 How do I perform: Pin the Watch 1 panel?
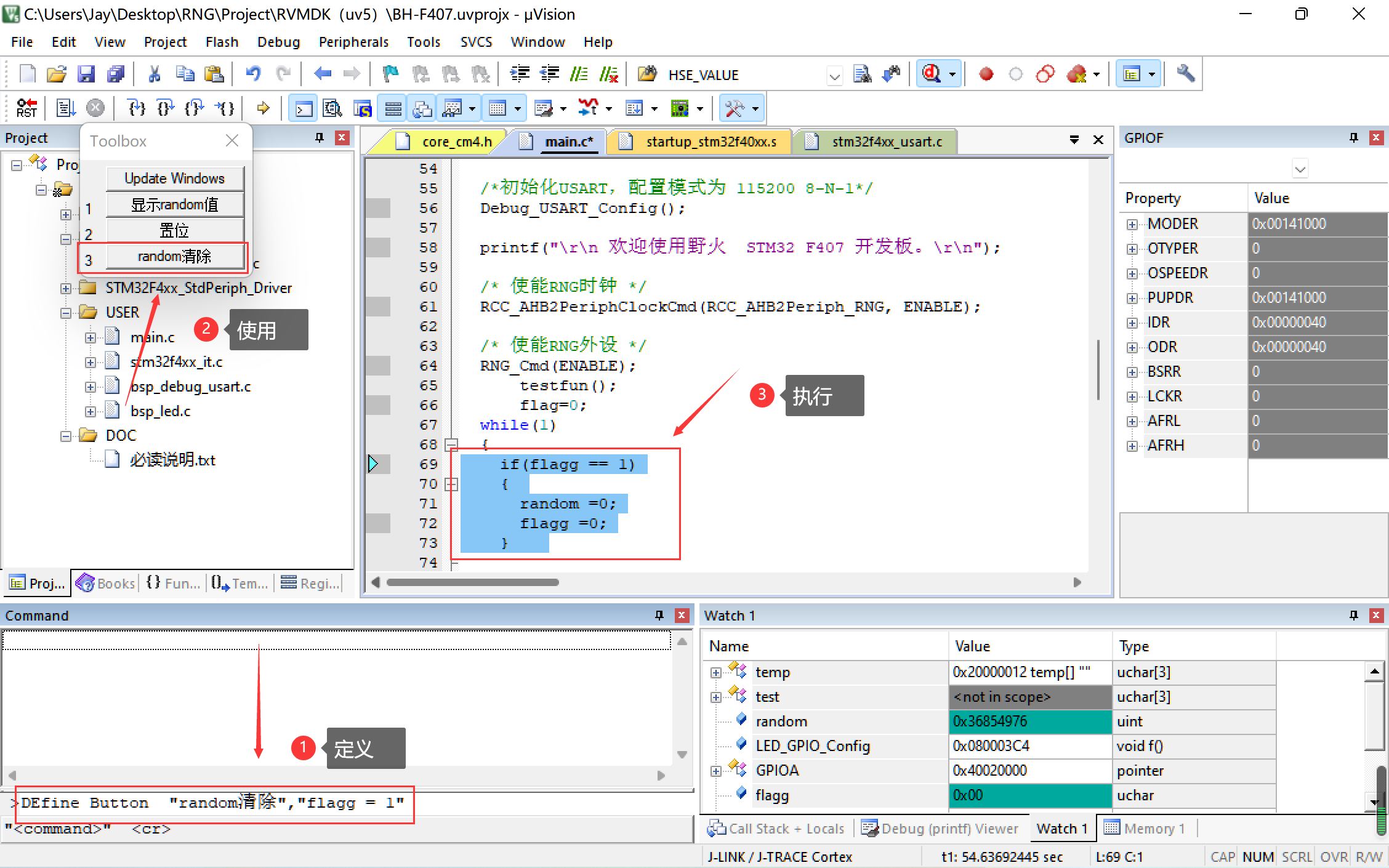click(1353, 615)
